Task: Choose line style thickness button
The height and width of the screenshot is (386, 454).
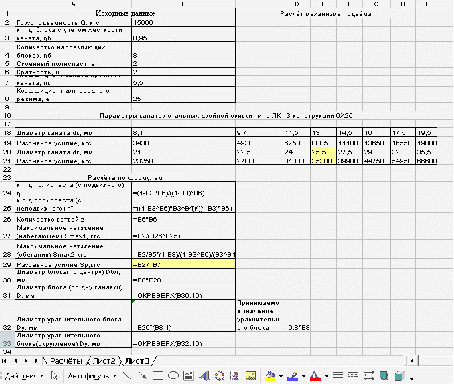Action: (x=338, y=376)
